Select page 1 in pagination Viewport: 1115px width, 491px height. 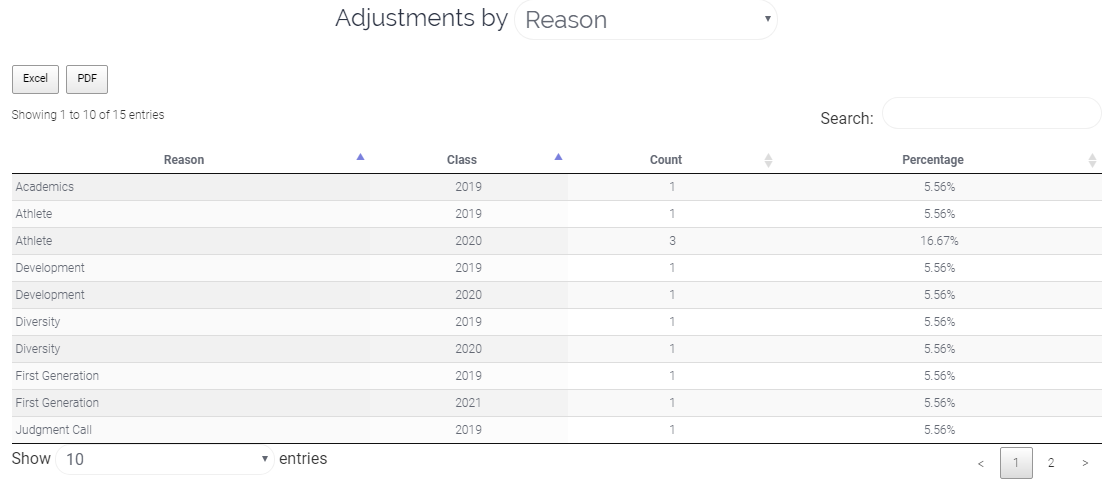[x=1016, y=463]
